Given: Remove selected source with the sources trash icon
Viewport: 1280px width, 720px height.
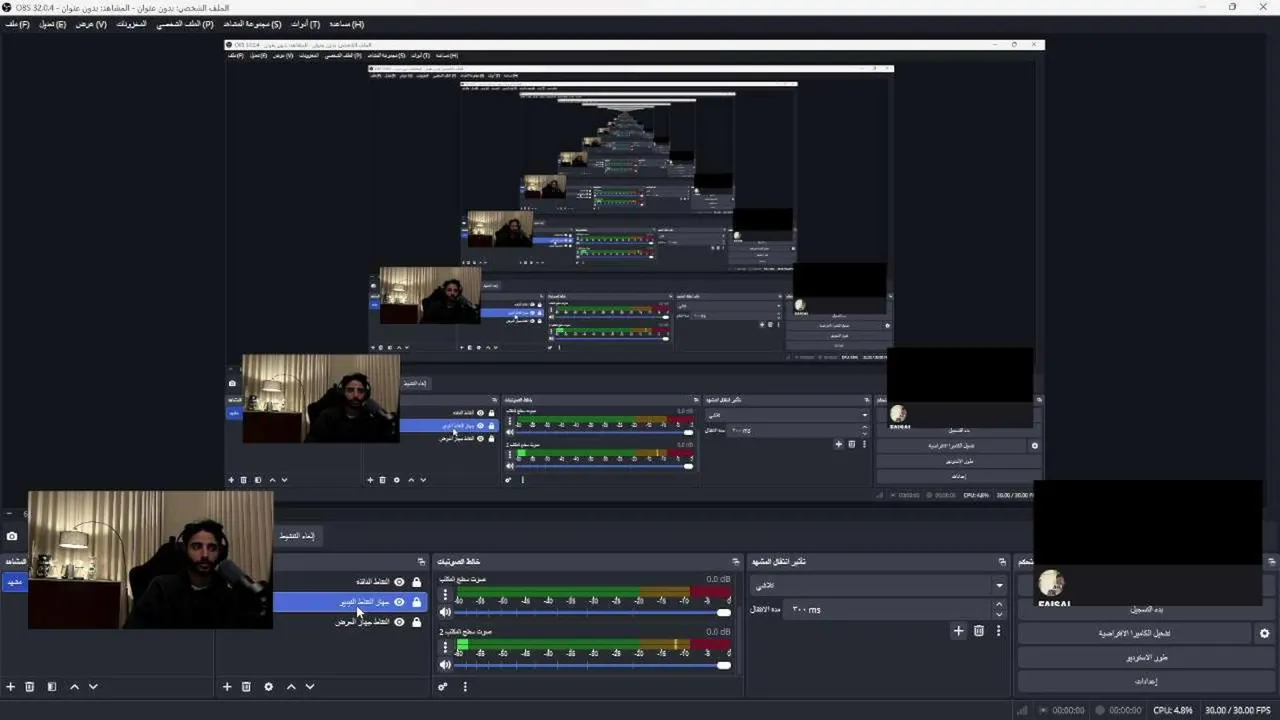Looking at the screenshot, I should point(246,687).
